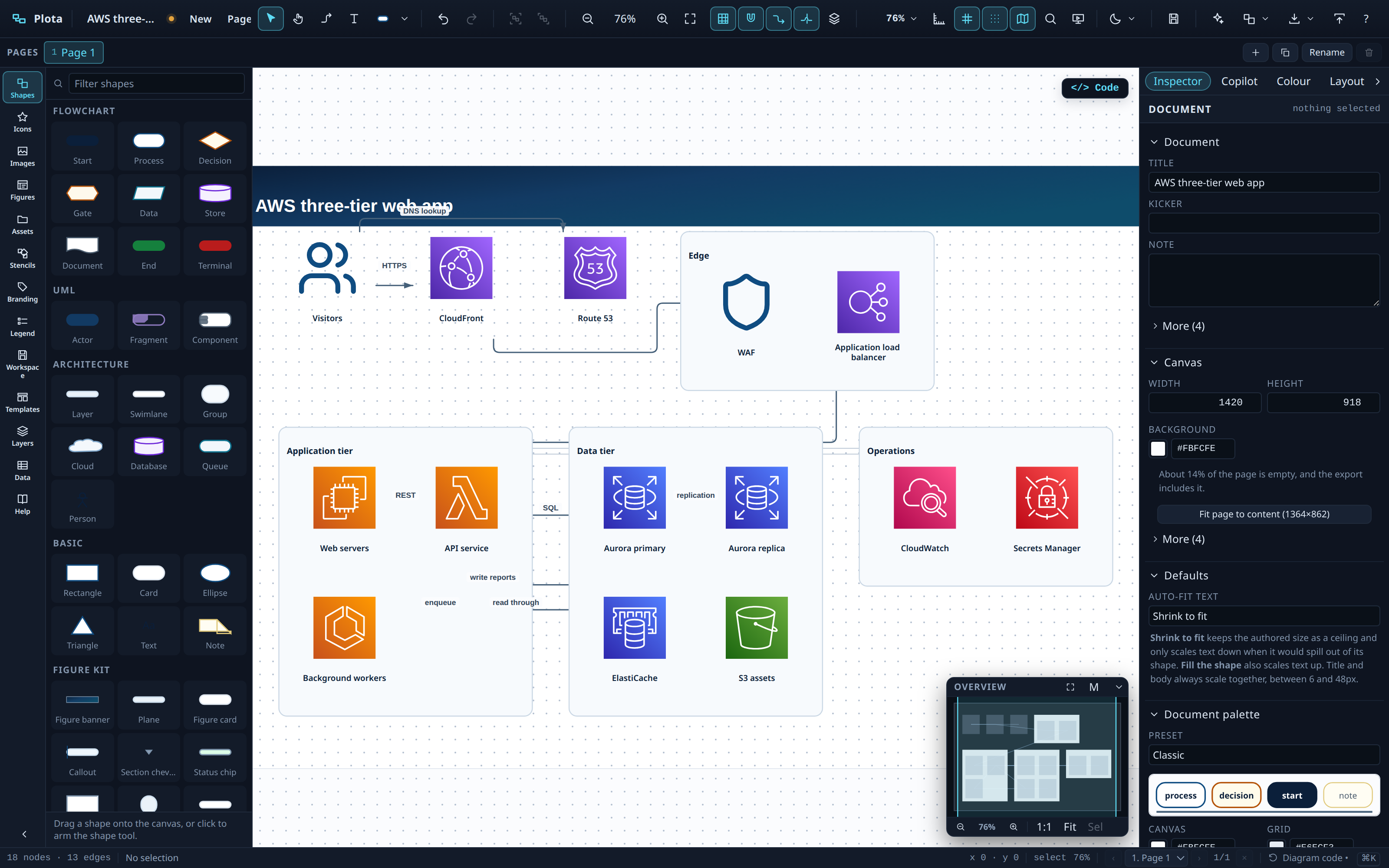Screen dimensions: 1389x868
Task: Toggle the line-jump crossings button
Action: point(806,19)
